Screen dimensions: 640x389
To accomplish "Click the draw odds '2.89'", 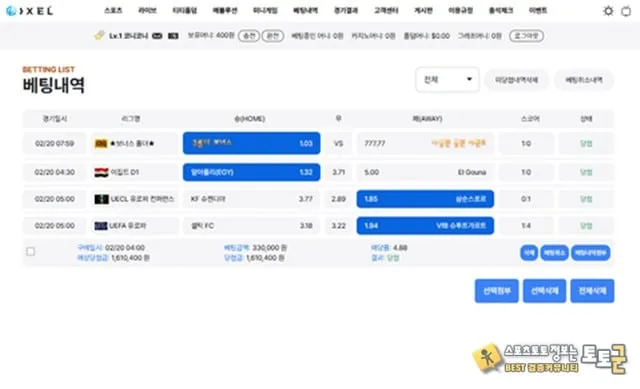I will coord(338,199).
